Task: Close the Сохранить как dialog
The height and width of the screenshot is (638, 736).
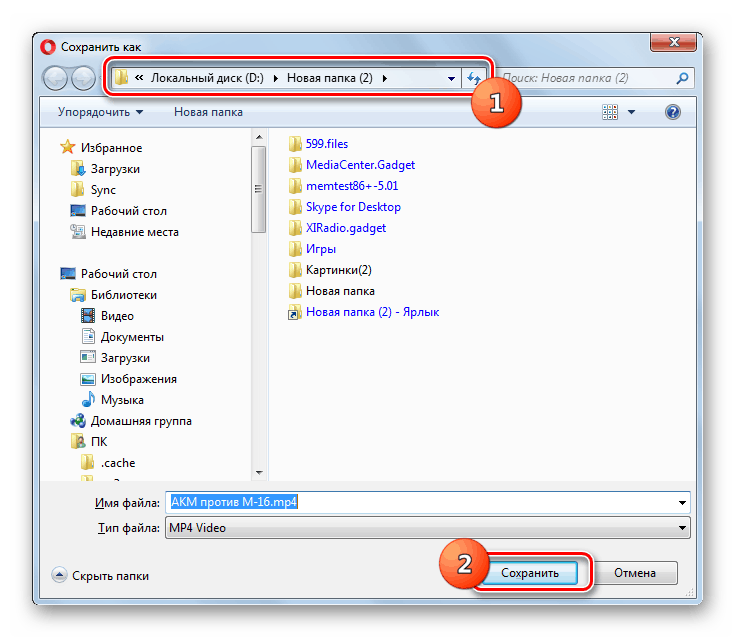Action: click(673, 42)
